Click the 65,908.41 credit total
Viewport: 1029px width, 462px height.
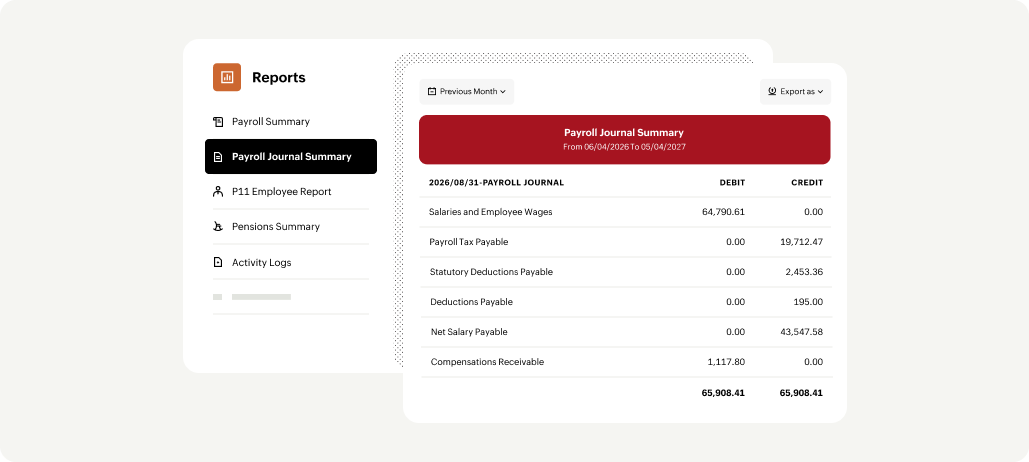801,393
